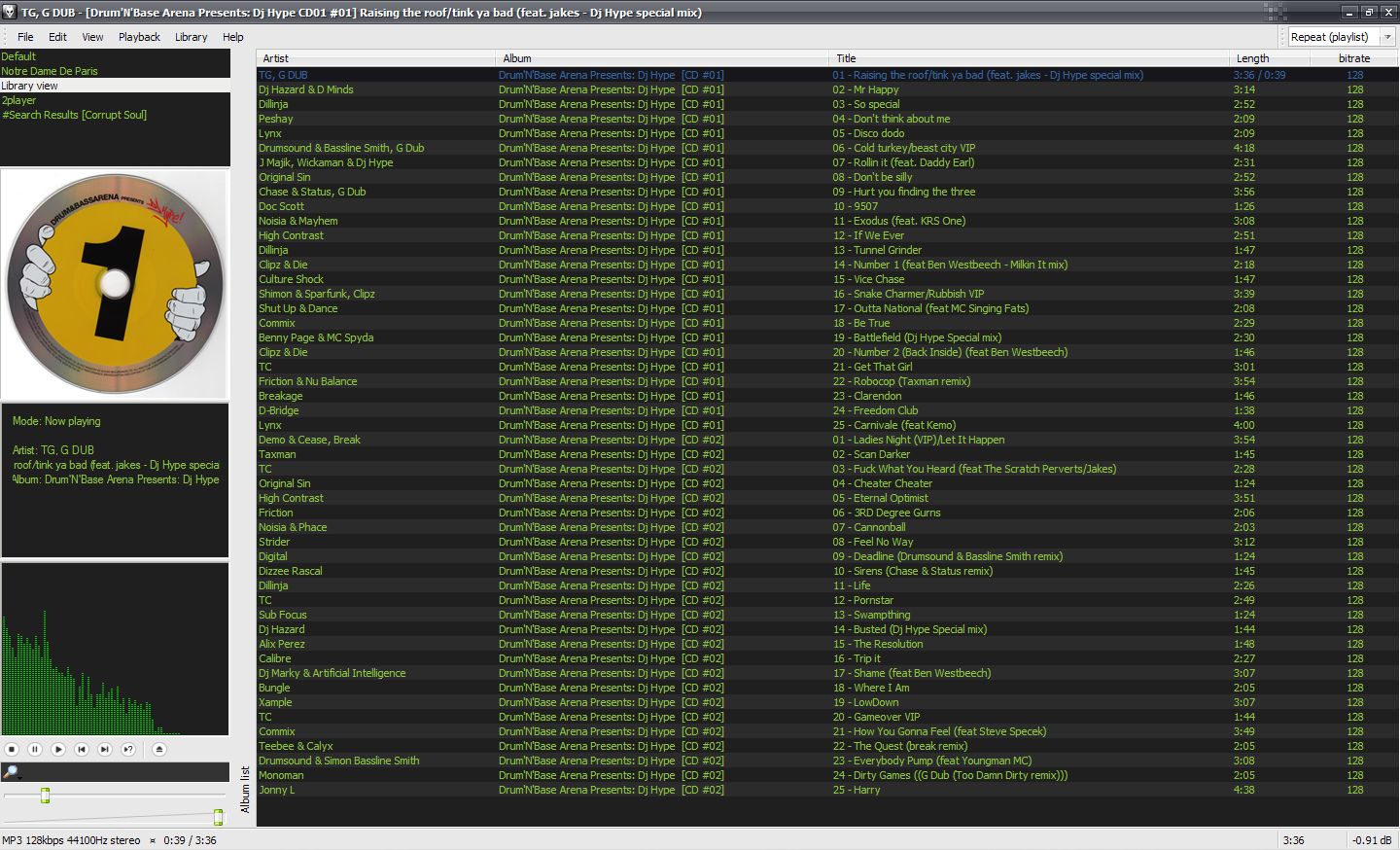Image resolution: width=1400 pixels, height=850 pixels.
Task: Select track '07 - Cannonball'
Action: click(x=869, y=527)
